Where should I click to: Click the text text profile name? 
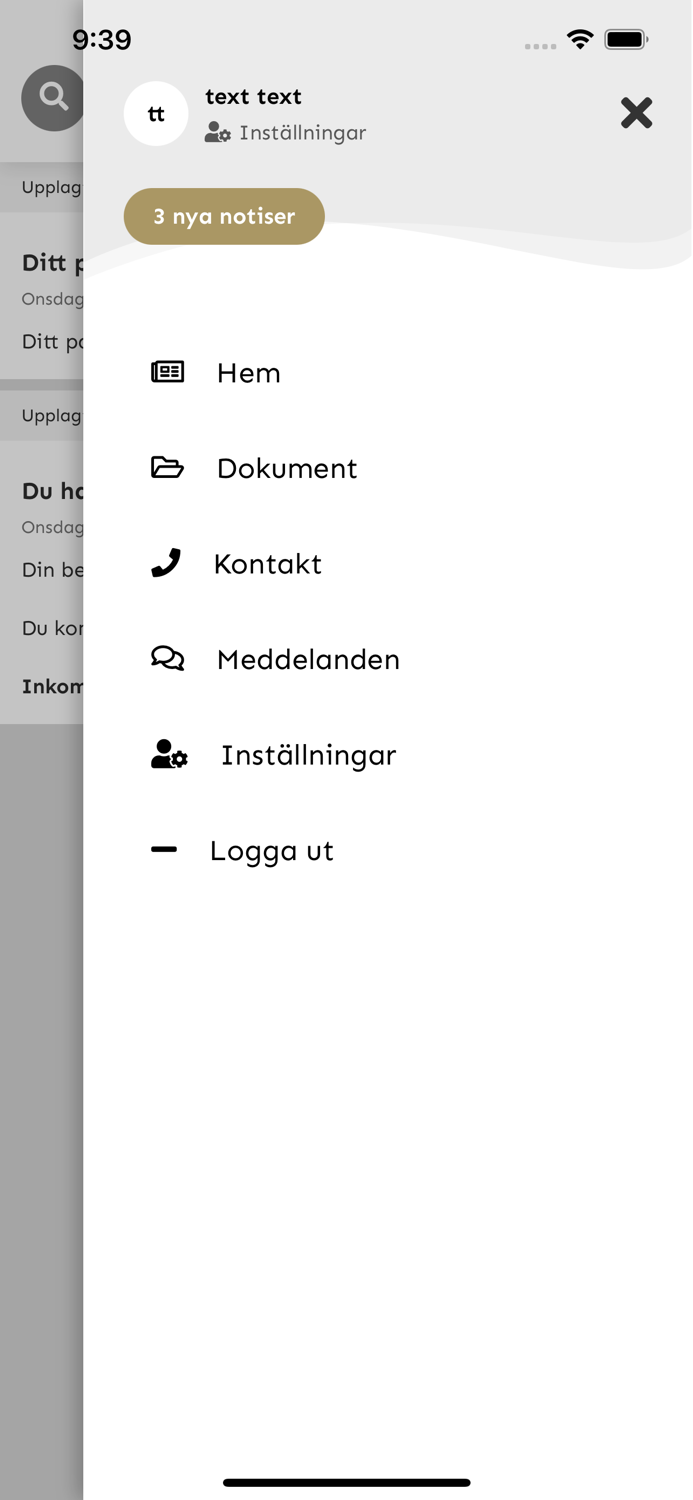pyautogui.click(x=253, y=97)
